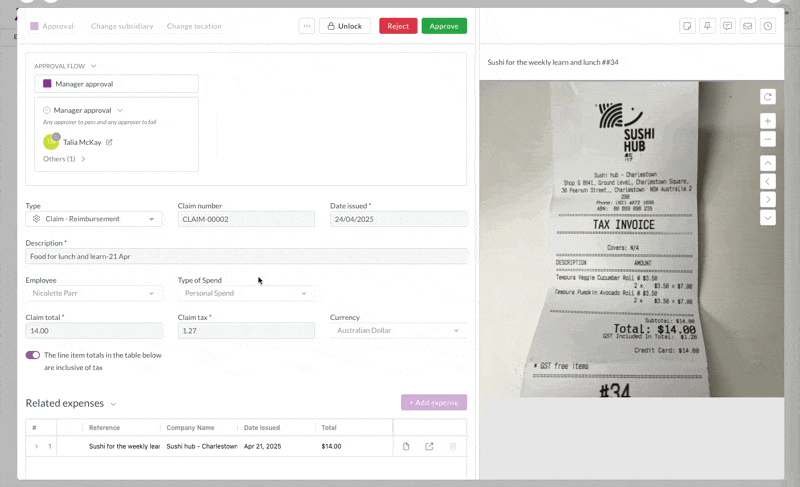Screen dimensions: 800x487
Task: Click the purple Approval status square
Action: point(34,26)
